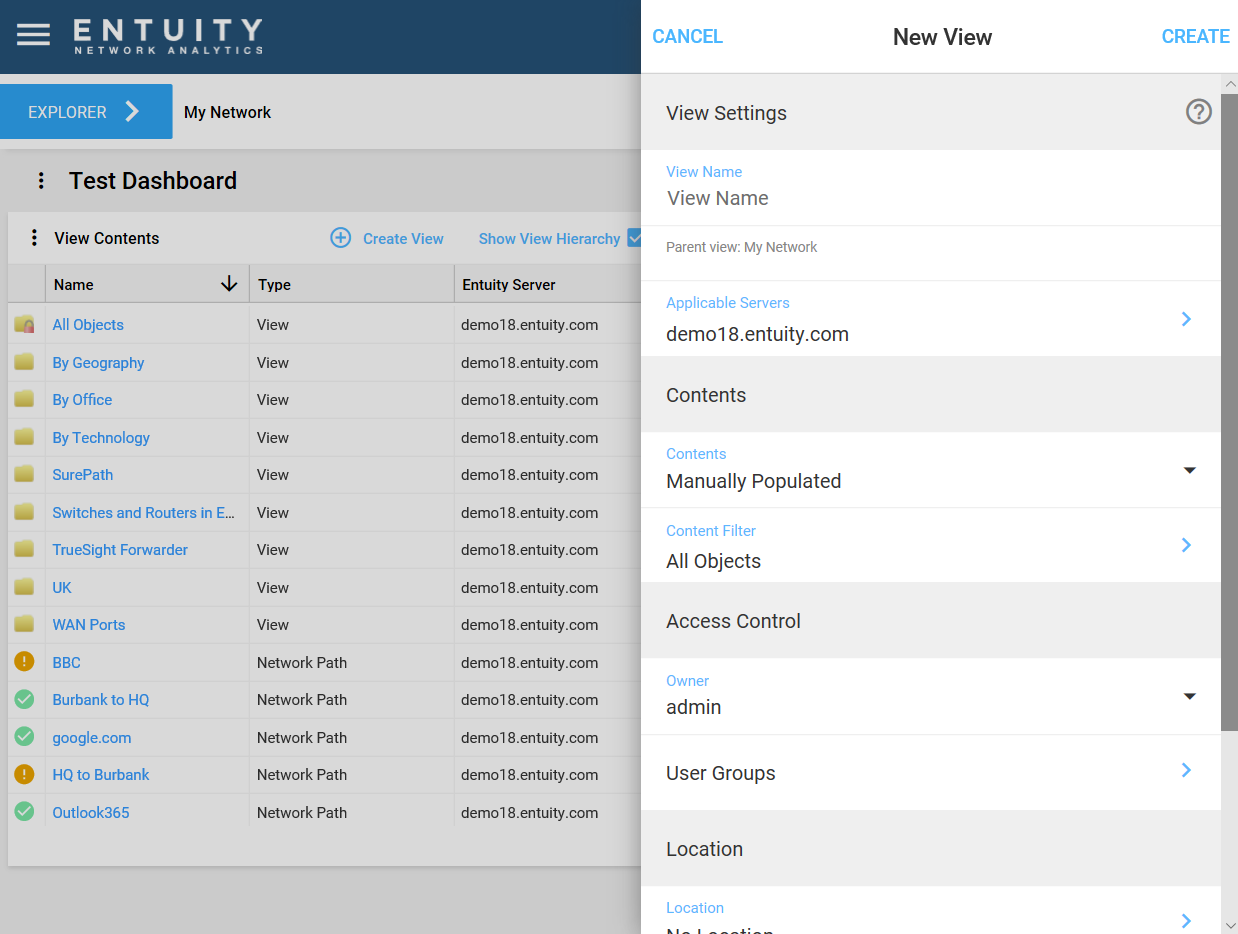Click the green check icon beside google.com
Image resolution: width=1238 pixels, height=934 pixels.
click(x=25, y=737)
